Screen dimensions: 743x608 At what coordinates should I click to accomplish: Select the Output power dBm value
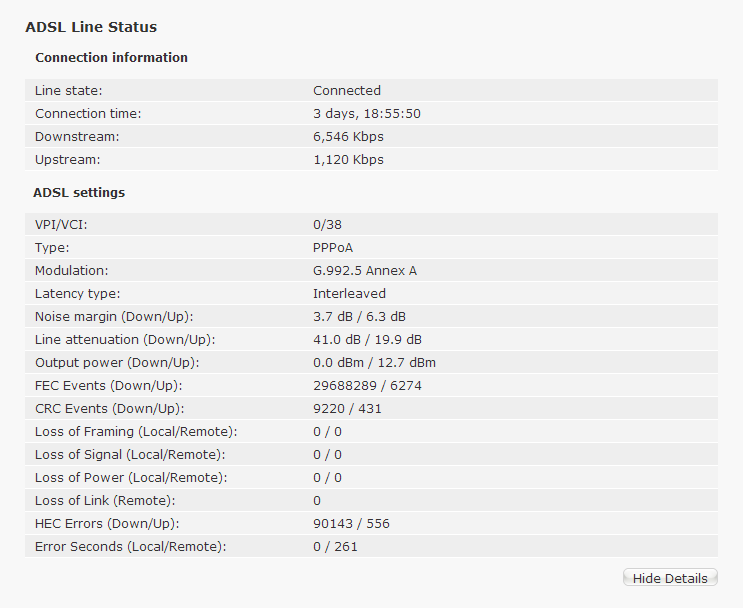coord(374,363)
